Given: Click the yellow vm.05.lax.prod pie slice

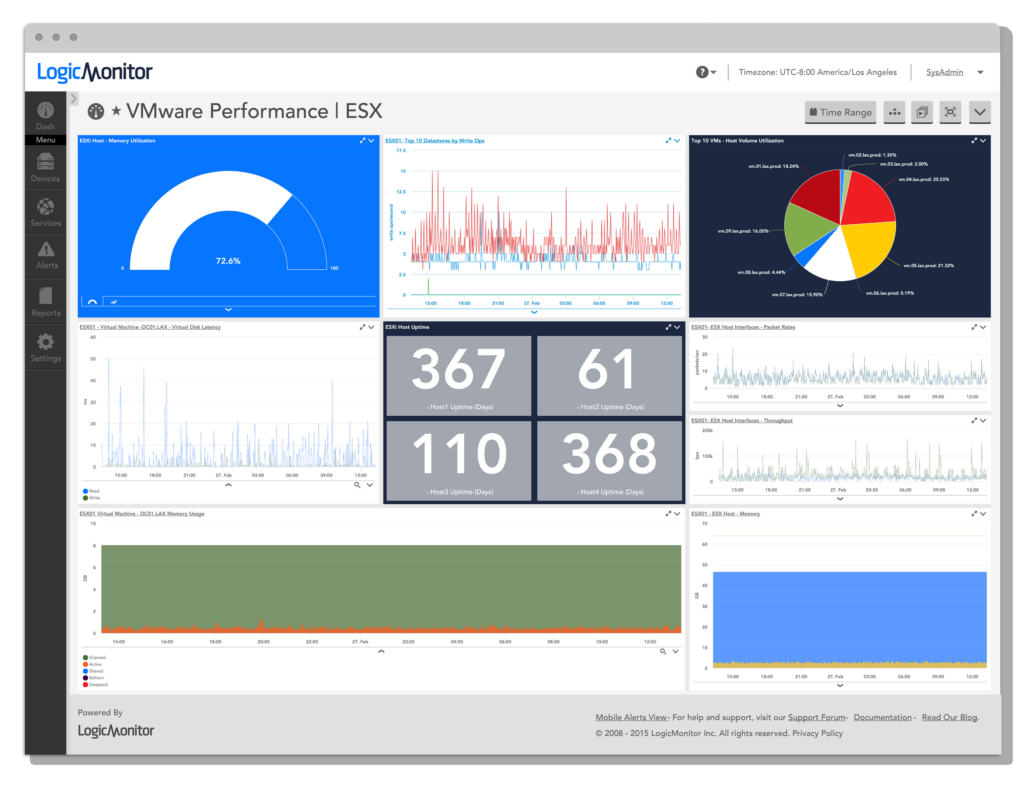Looking at the screenshot, I should click(872, 248).
